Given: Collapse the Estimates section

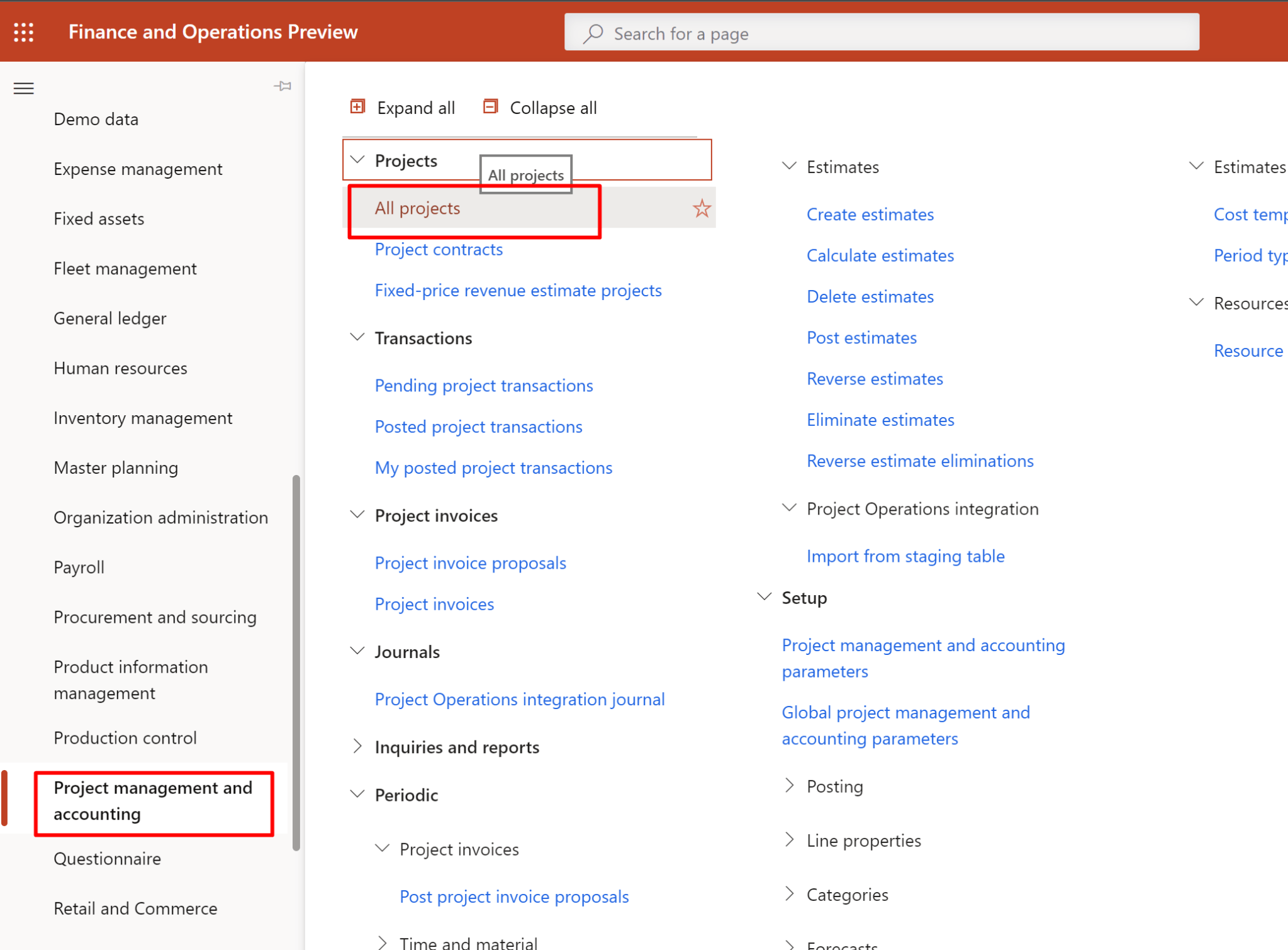Looking at the screenshot, I should click(x=789, y=165).
